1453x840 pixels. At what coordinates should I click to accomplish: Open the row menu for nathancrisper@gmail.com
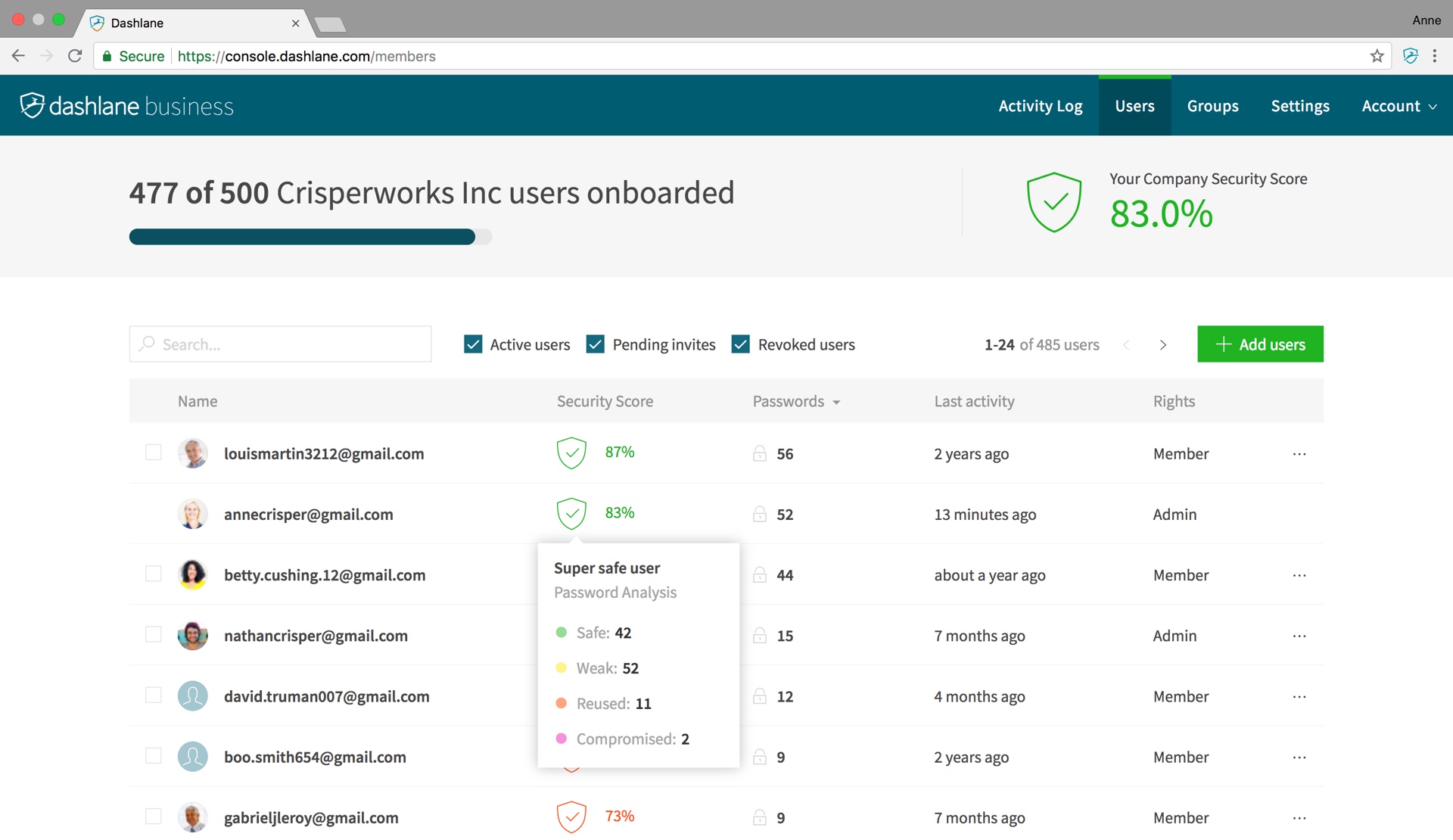pos(1299,636)
